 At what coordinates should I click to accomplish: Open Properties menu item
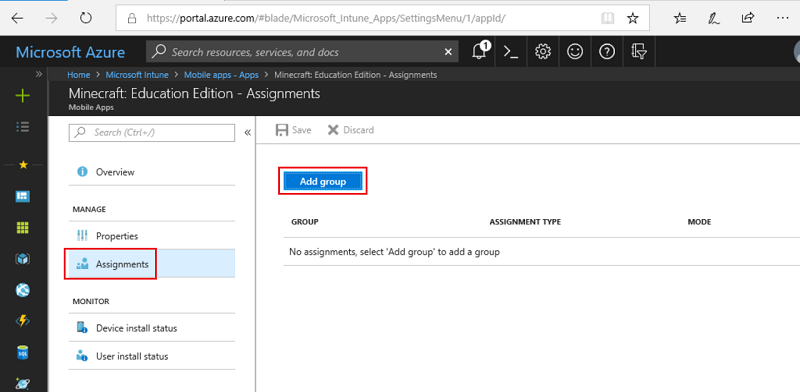[x=152, y=236]
